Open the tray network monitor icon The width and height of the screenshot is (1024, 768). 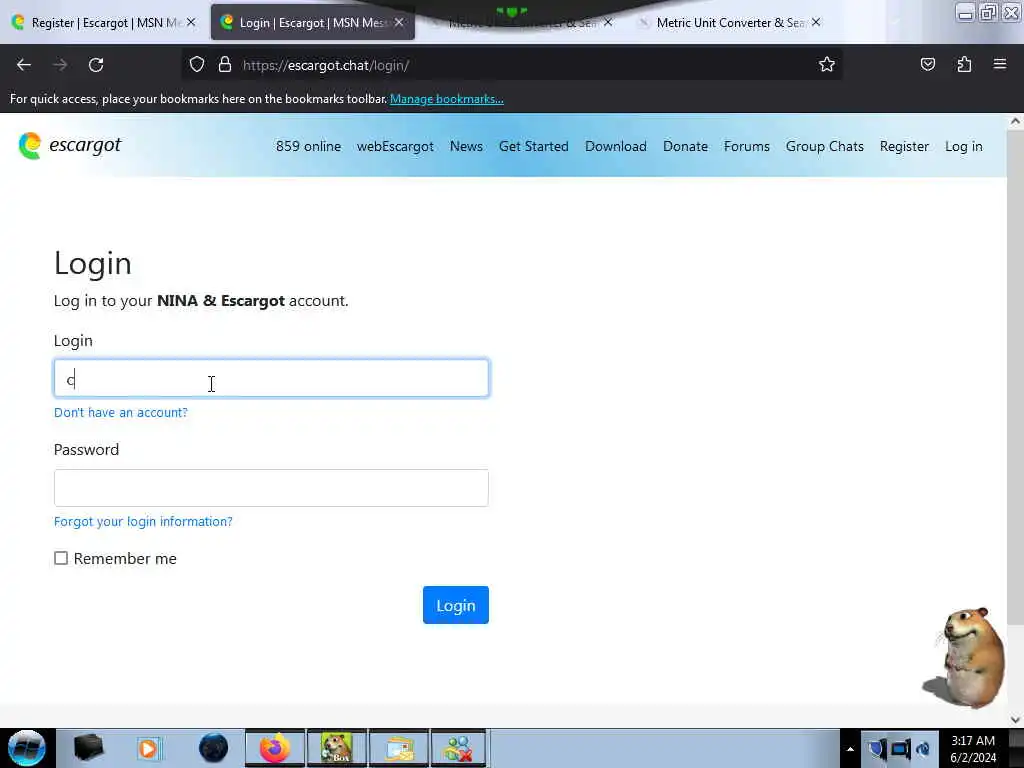(901, 749)
